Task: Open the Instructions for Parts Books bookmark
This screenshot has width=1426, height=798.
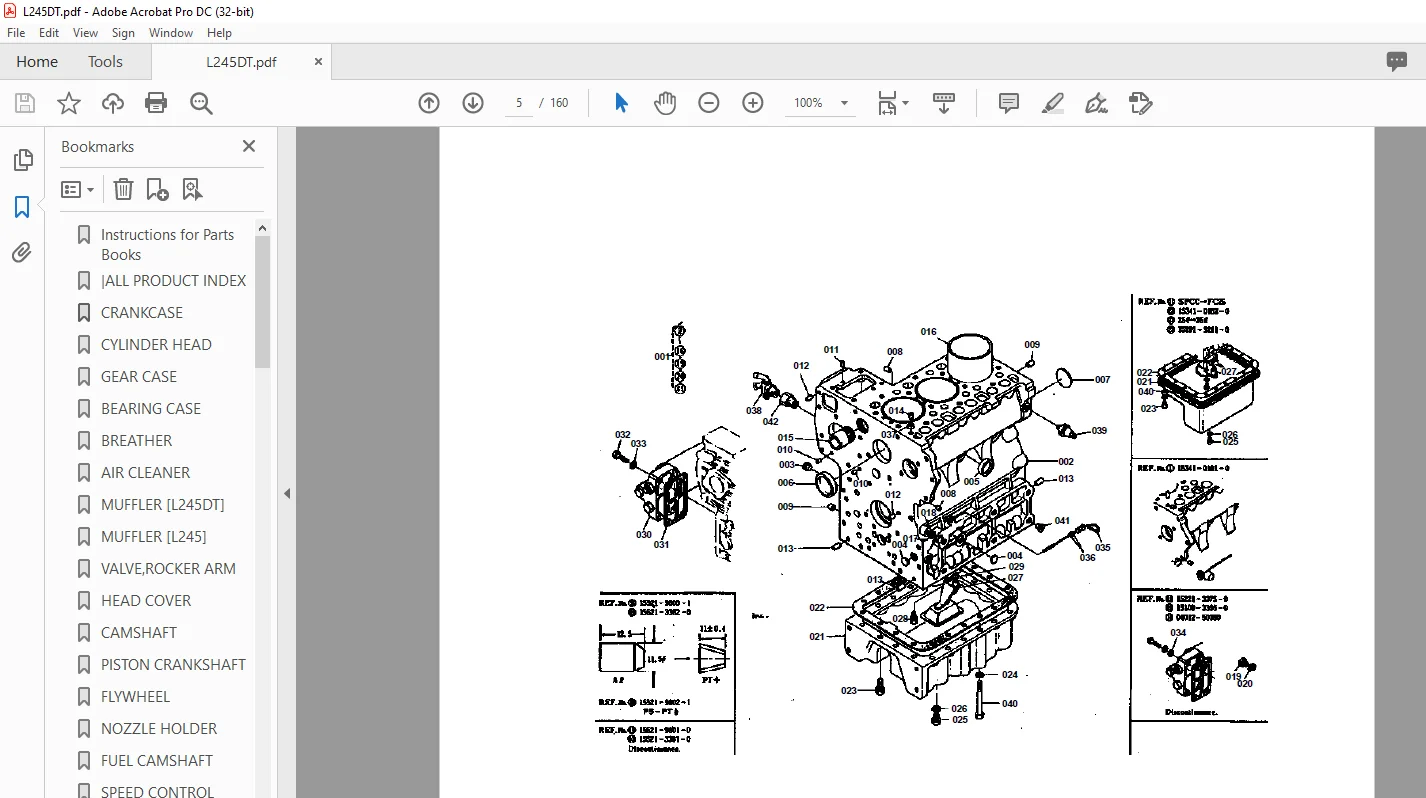Action: pos(167,244)
